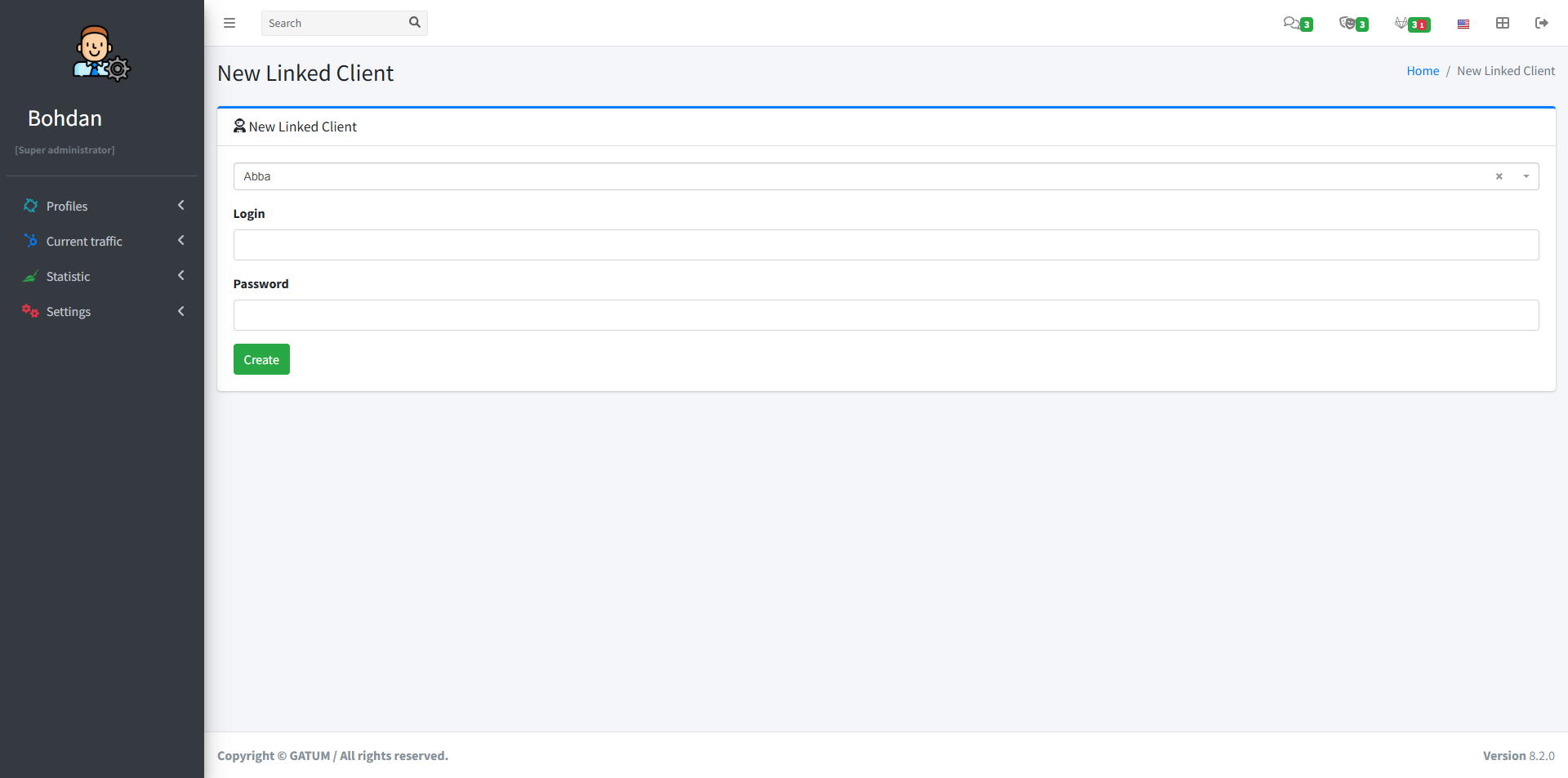Toggle the Current traffic section
The image size is (1568, 778).
(x=180, y=240)
